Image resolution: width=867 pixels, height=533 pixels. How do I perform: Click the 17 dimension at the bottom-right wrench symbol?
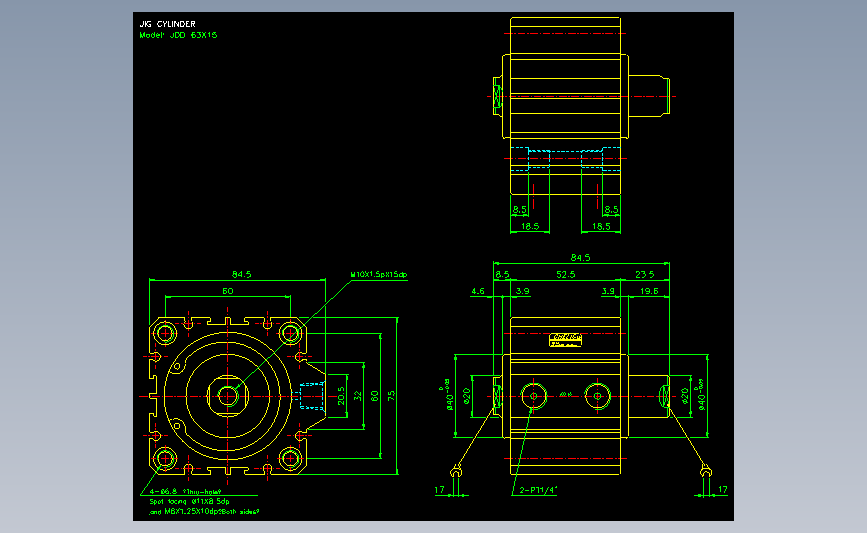[723, 490]
